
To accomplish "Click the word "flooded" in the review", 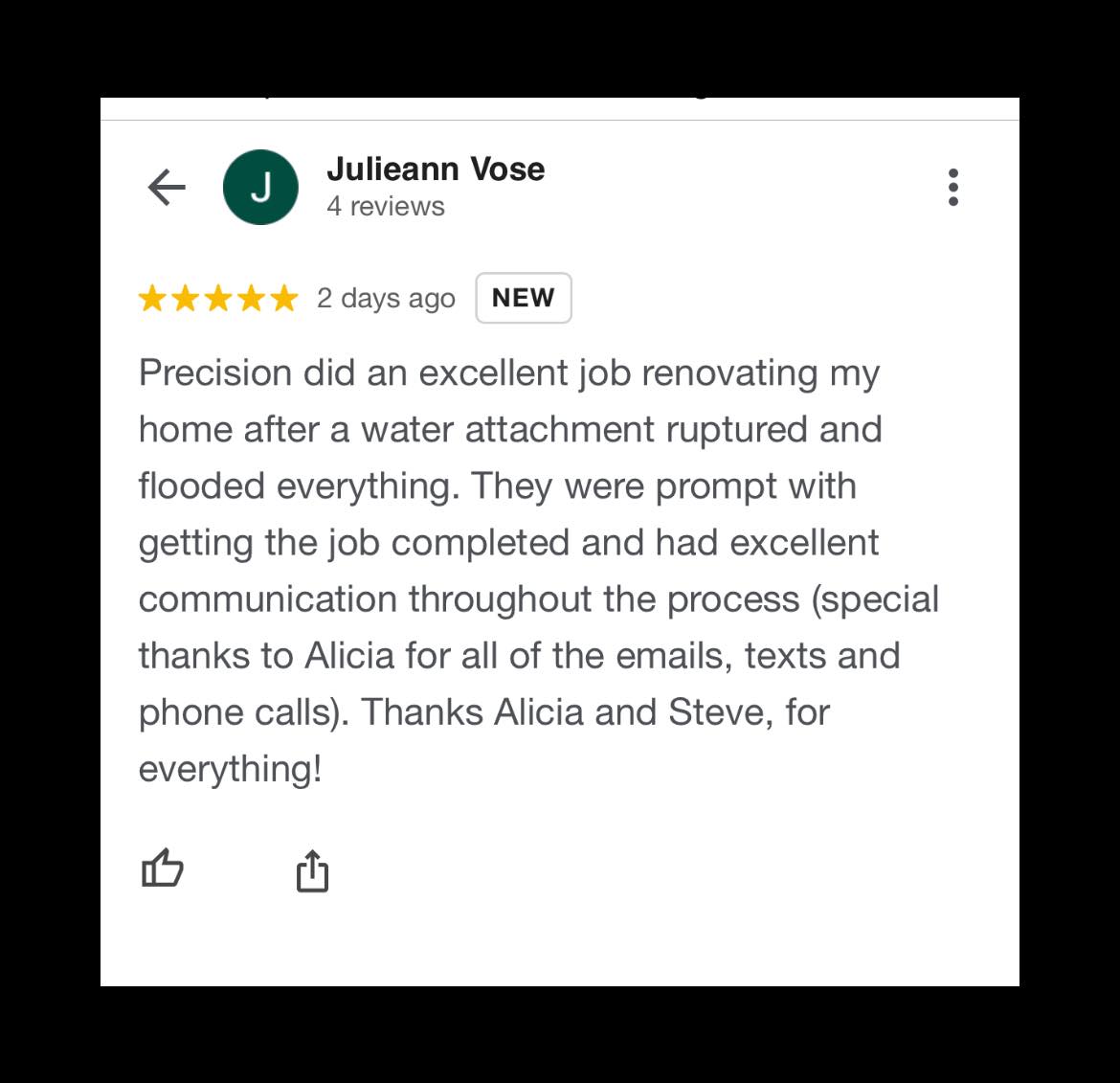I will click(202, 485).
